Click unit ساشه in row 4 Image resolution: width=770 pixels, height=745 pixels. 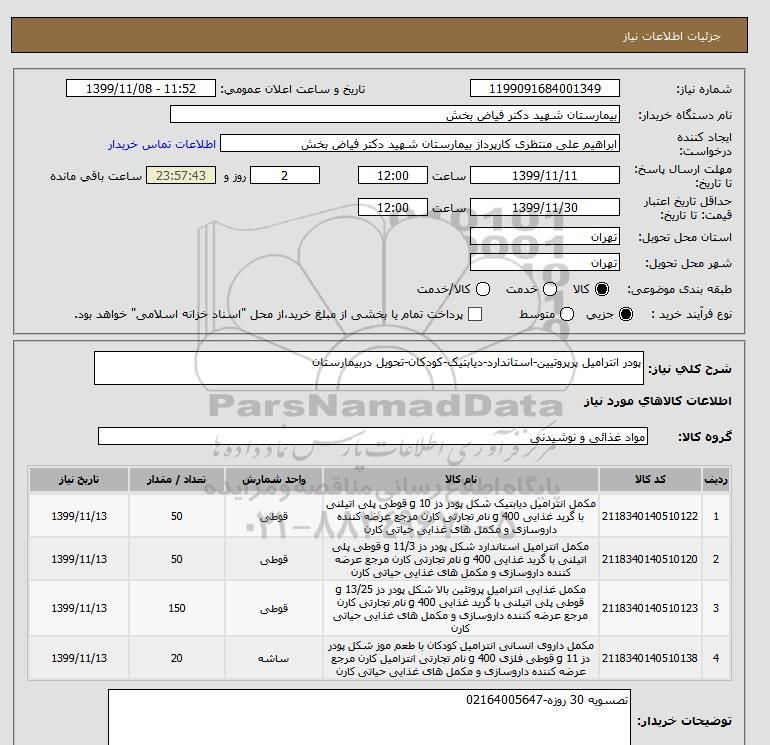point(274,658)
